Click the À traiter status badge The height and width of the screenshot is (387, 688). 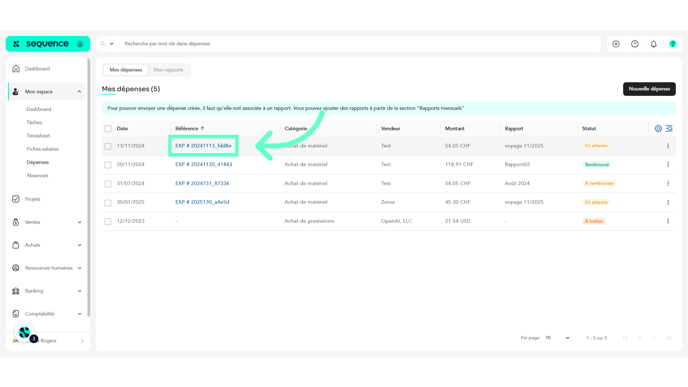594,221
